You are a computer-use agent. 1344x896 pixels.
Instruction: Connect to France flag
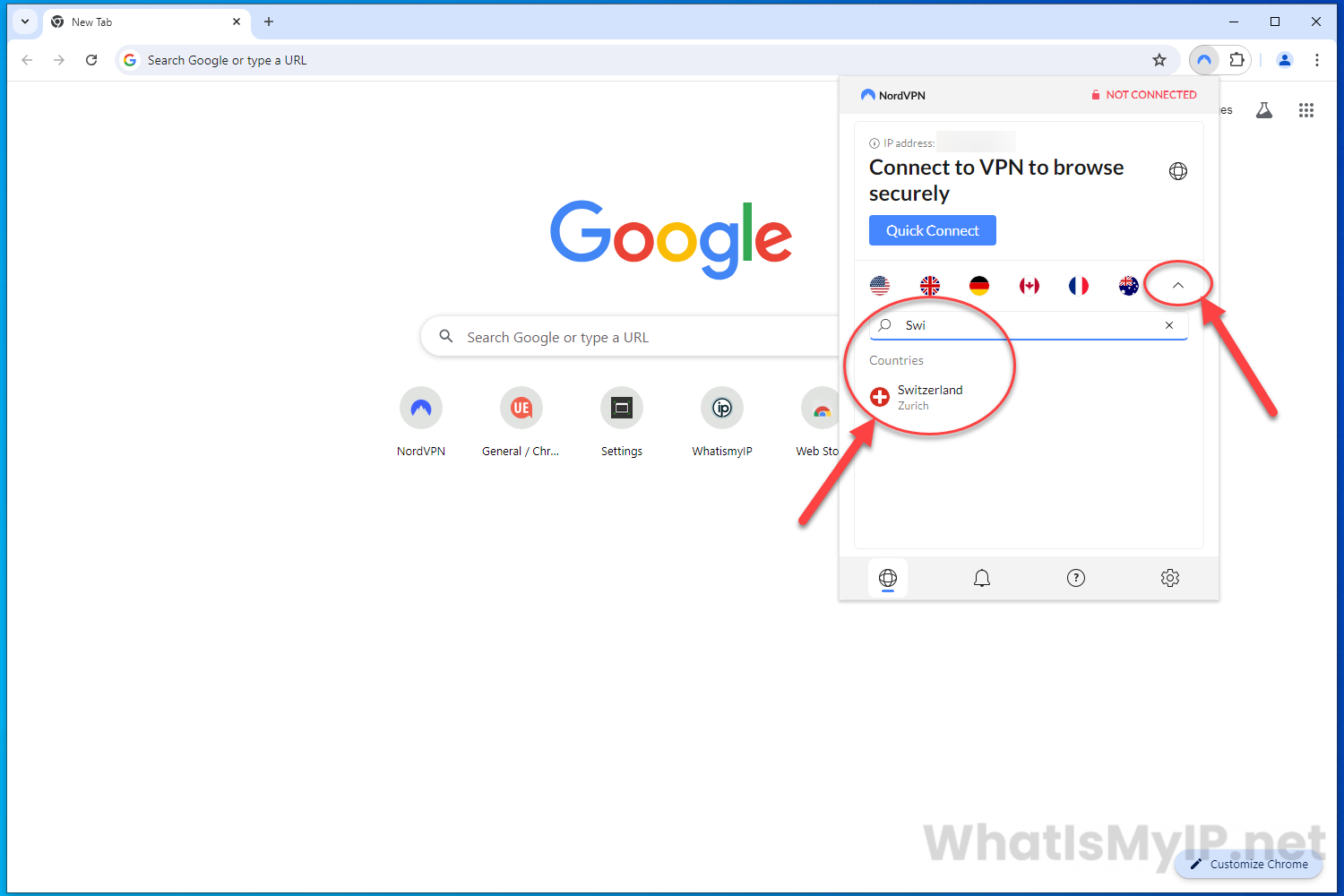pos(1079,286)
